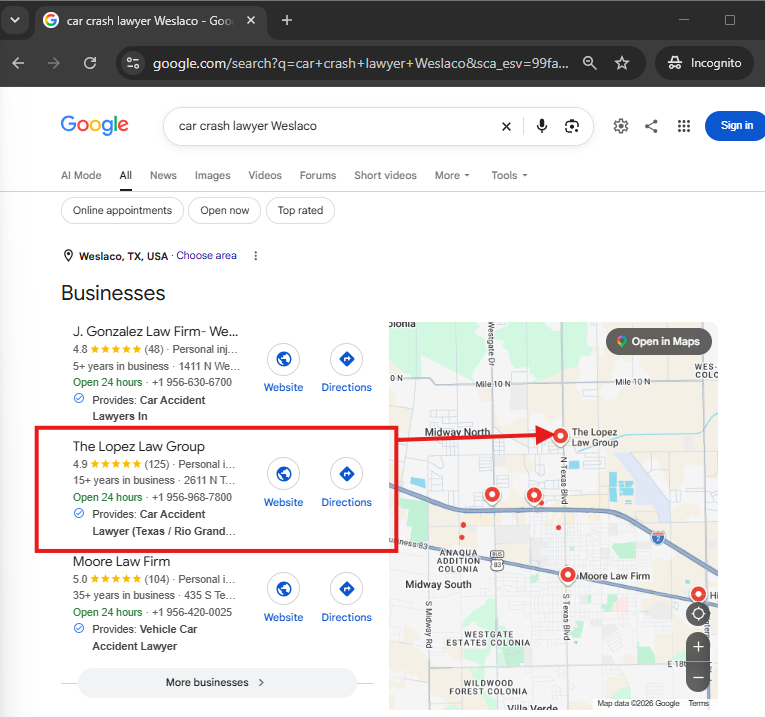Image resolution: width=765 pixels, height=717 pixels.
Task: Open The Lopez Law Group listing
Action: pos(139,447)
